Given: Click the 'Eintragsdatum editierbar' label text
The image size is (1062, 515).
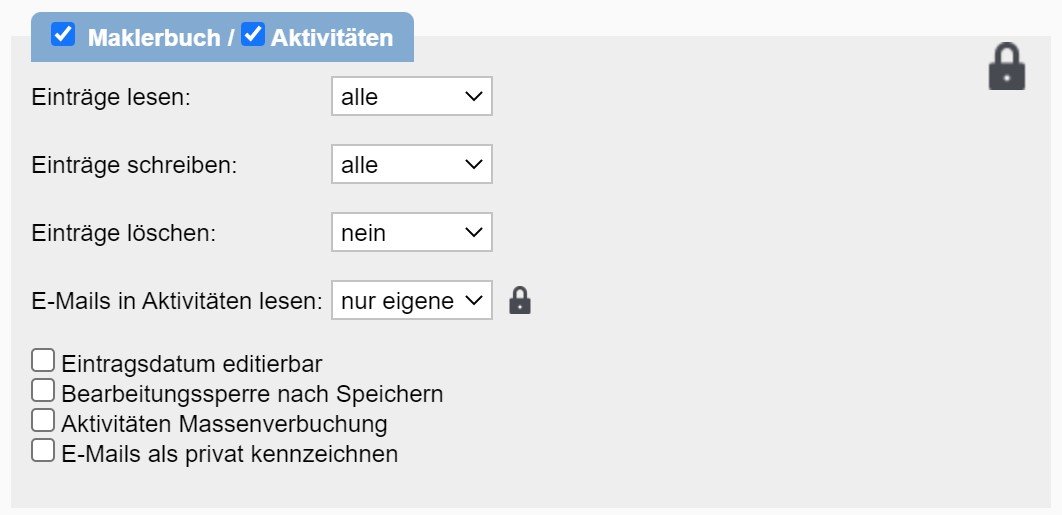Looking at the screenshot, I should [192, 363].
